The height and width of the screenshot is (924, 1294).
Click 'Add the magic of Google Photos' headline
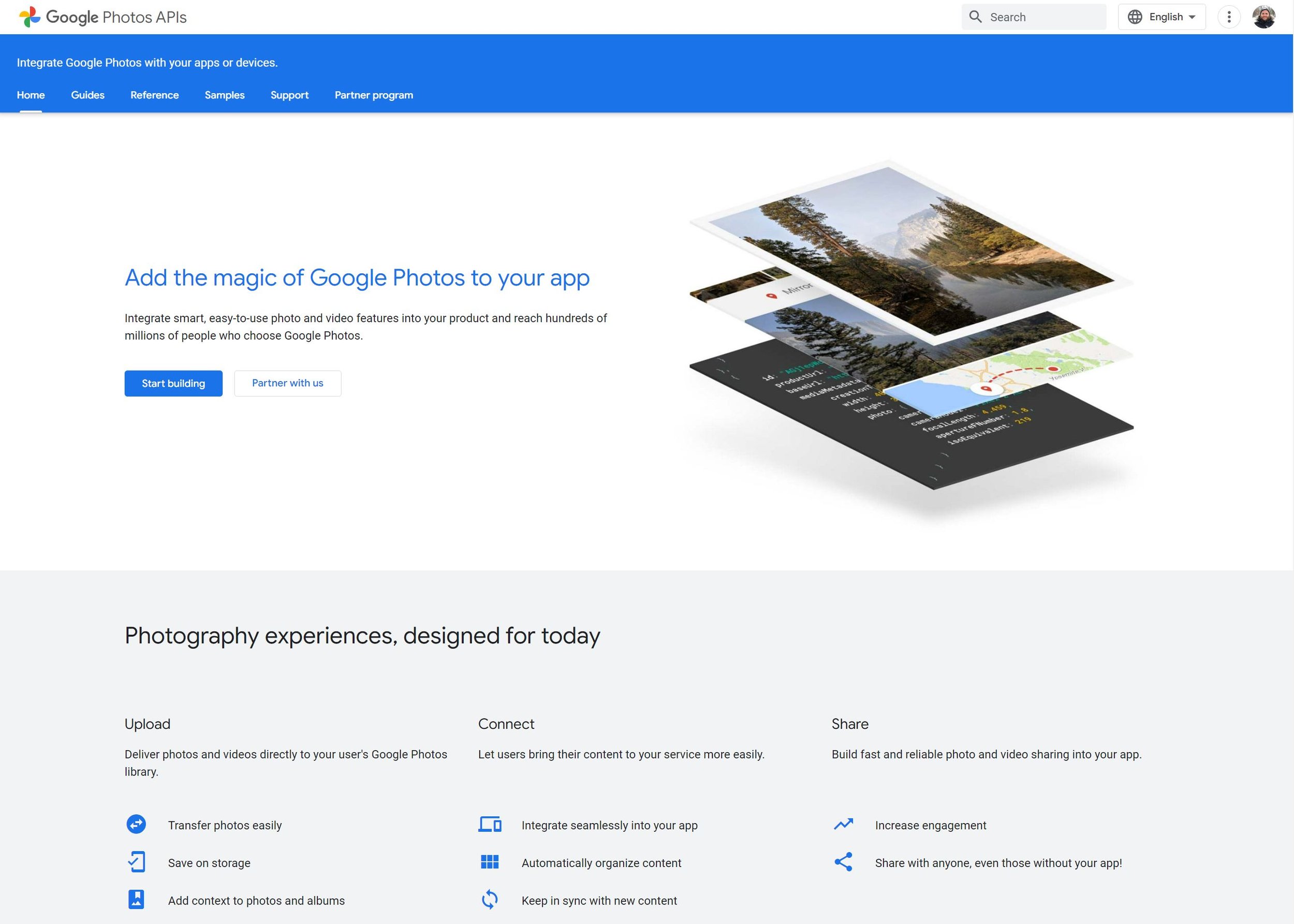pos(357,278)
